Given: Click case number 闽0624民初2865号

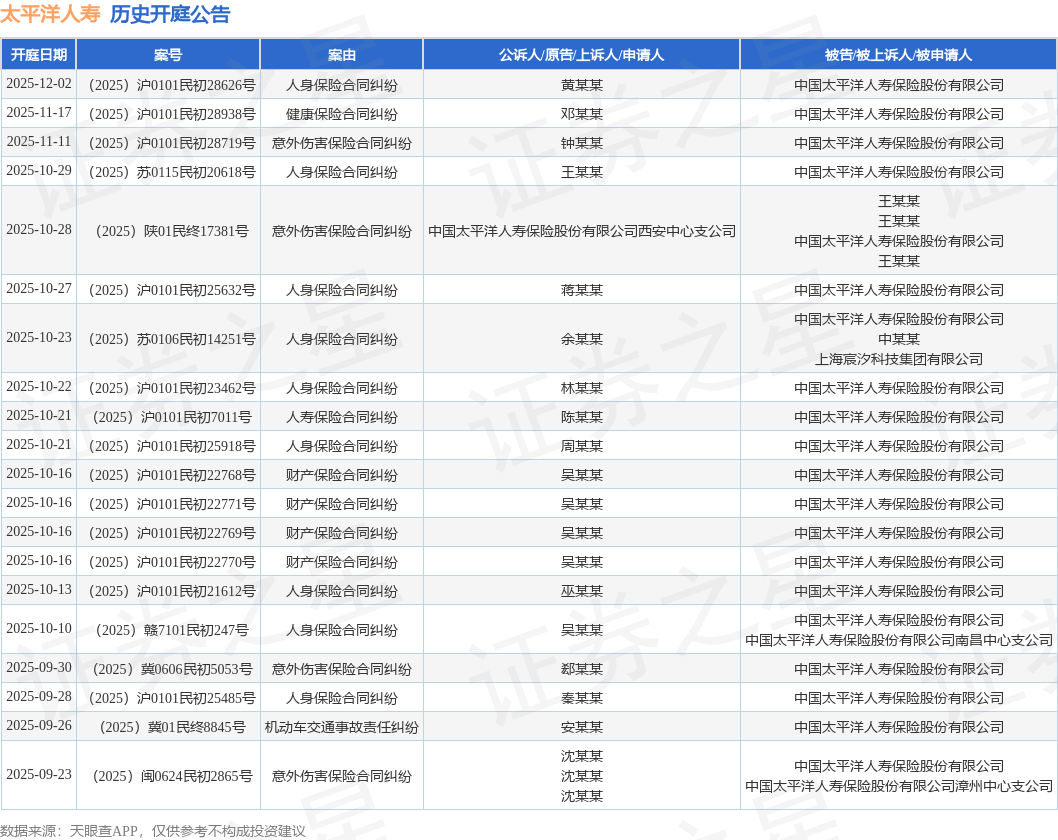Looking at the screenshot, I should point(172,776).
